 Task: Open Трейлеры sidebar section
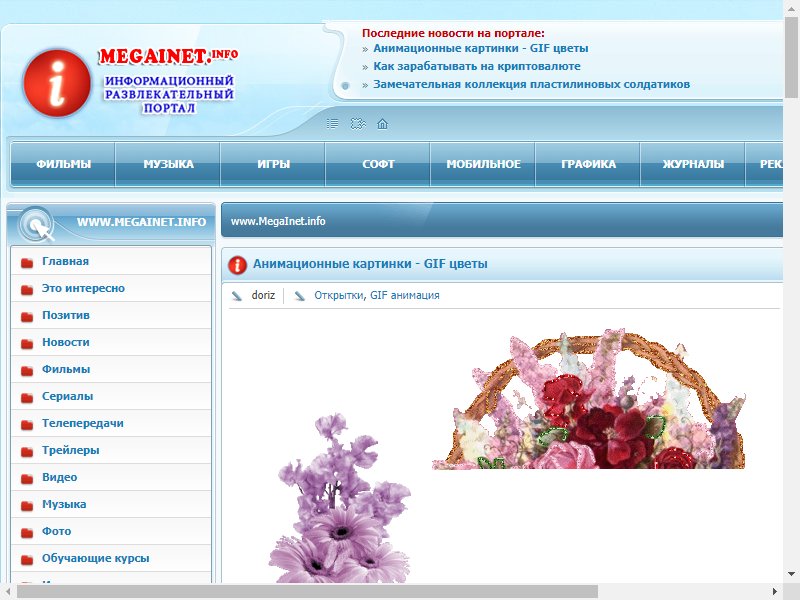[x=70, y=451]
